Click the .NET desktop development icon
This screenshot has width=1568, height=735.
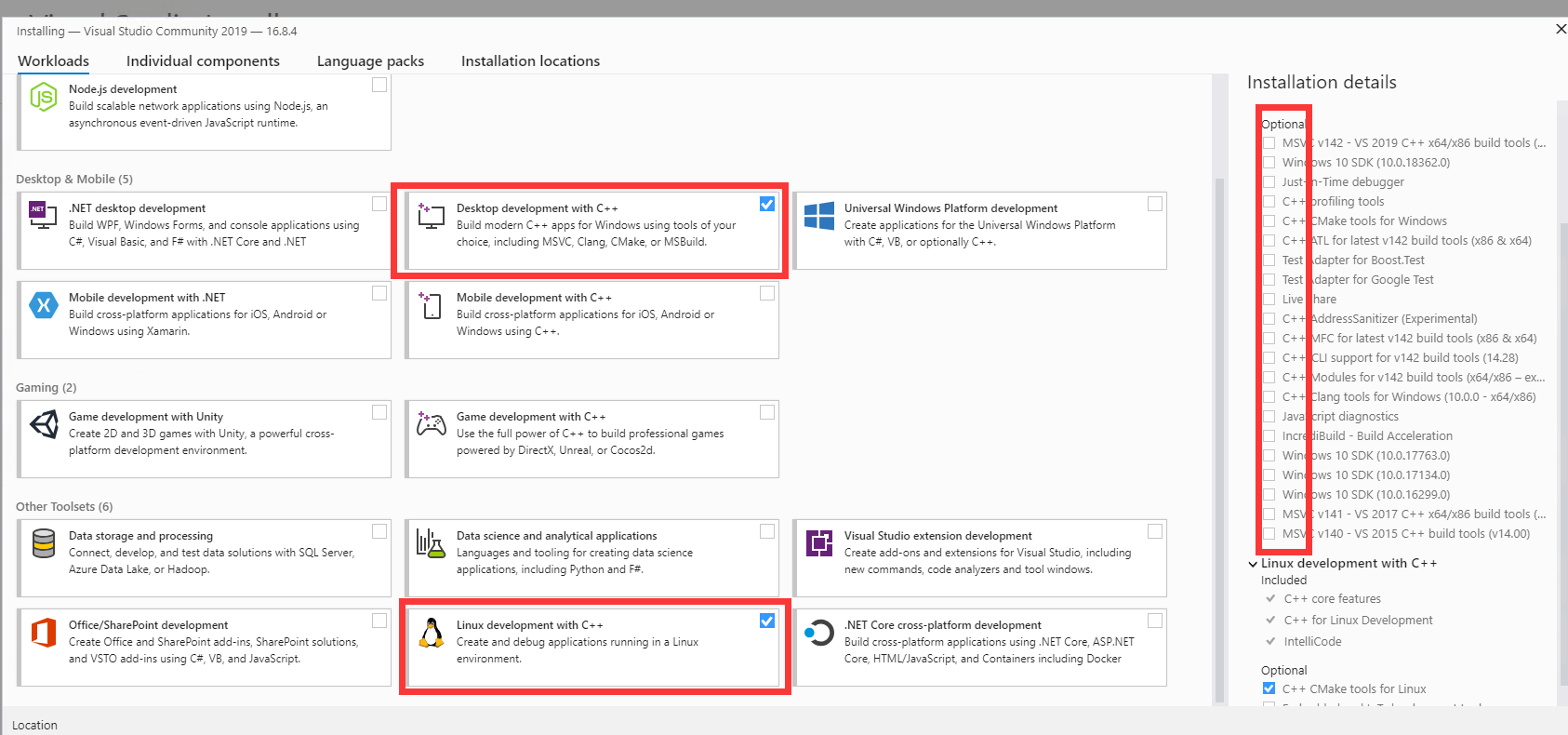click(43, 215)
